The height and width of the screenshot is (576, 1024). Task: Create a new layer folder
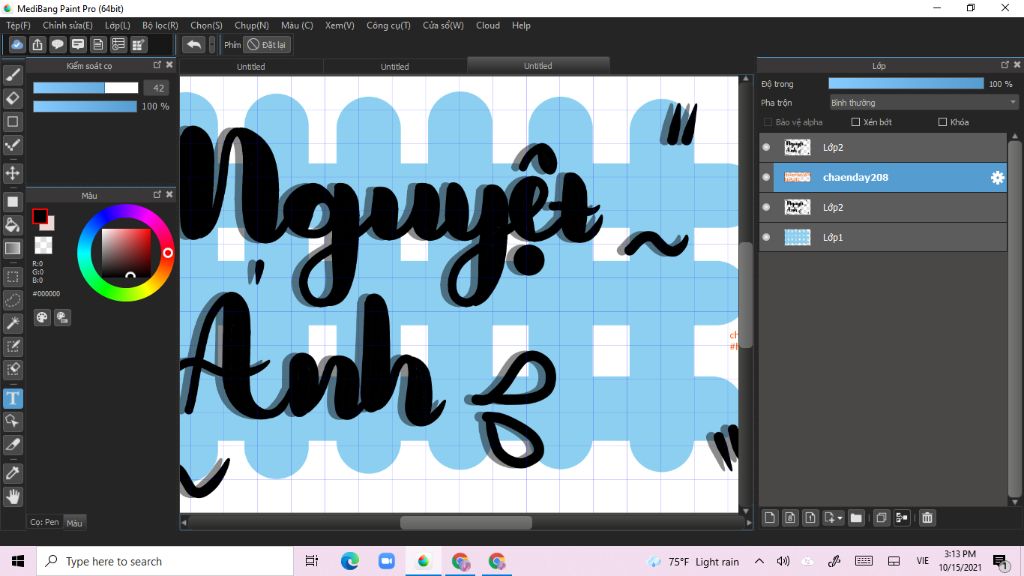click(x=856, y=518)
